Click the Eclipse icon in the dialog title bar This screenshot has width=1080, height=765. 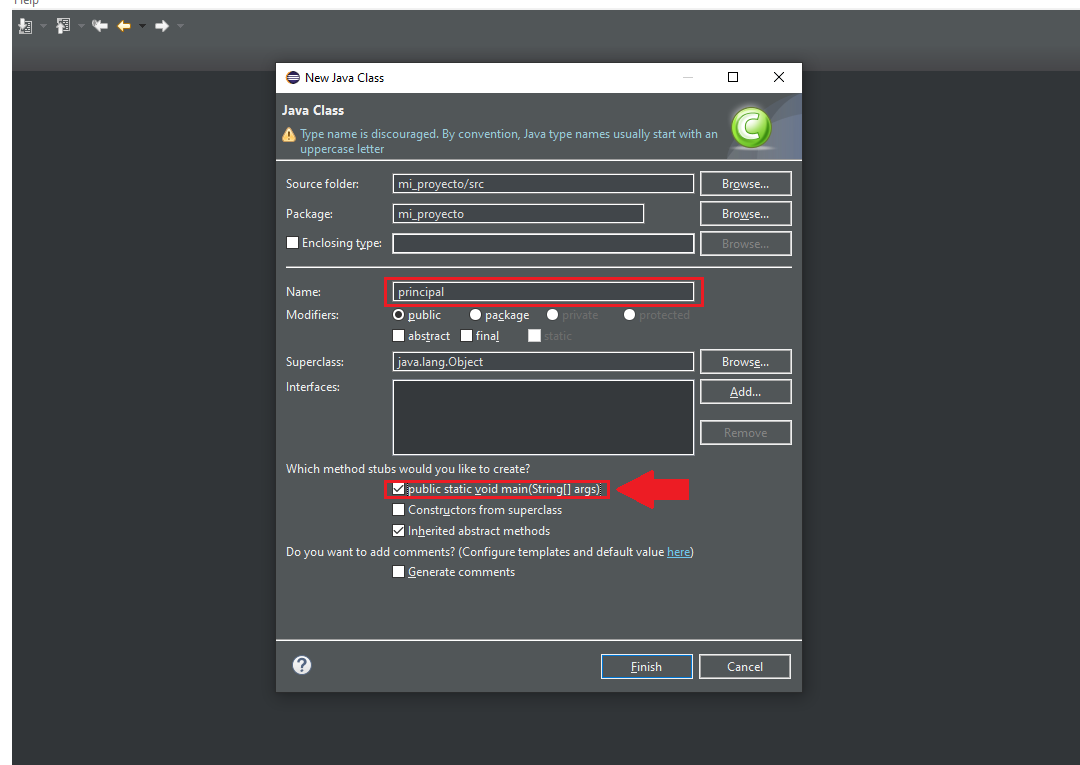[x=292, y=77]
